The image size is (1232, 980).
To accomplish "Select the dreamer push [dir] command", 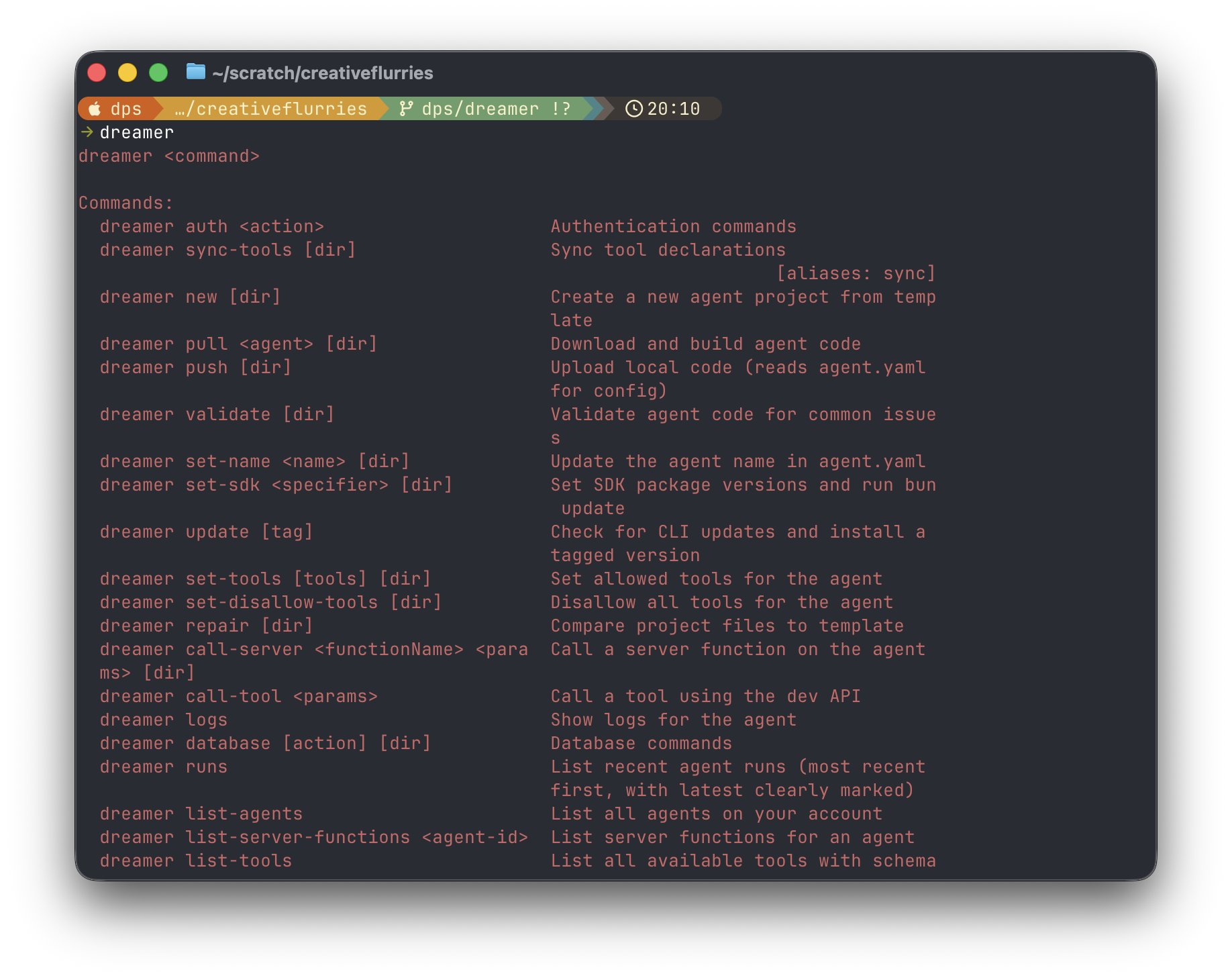I will (x=195, y=367).
